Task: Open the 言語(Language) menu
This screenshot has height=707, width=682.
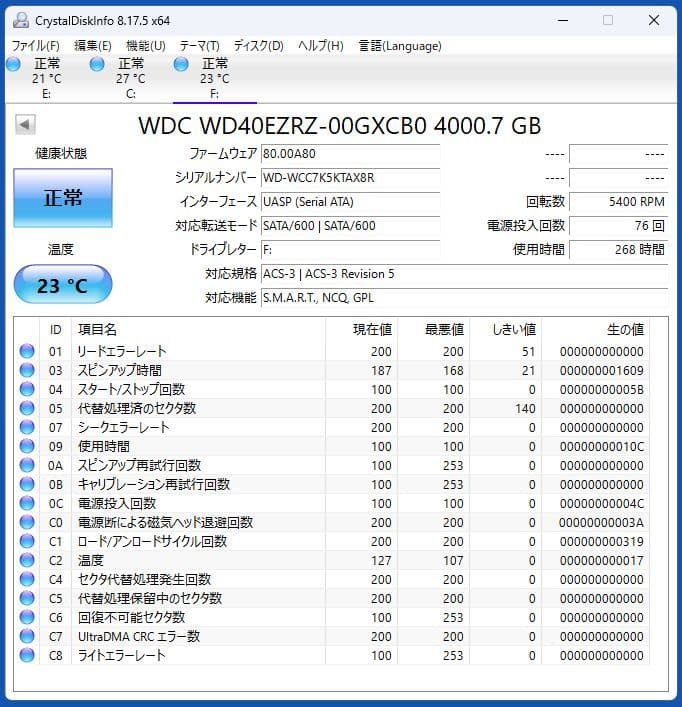Action: tap(400, 46)
